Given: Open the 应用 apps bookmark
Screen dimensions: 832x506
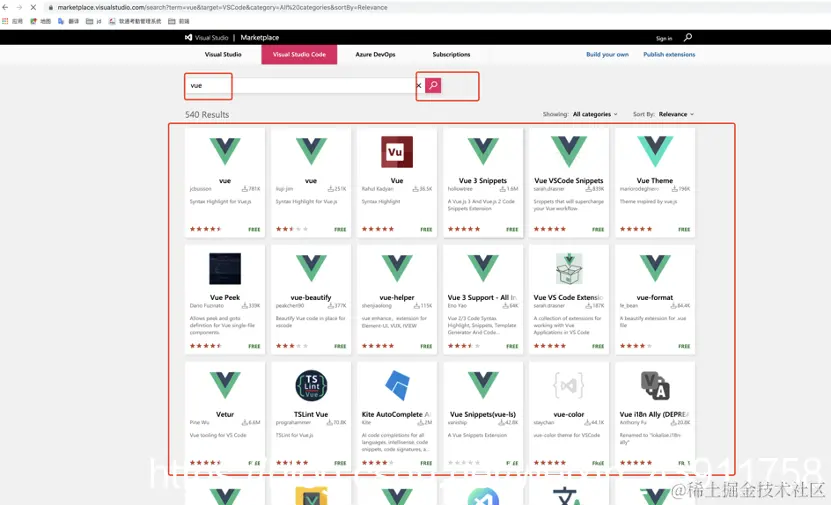Looking at the screenshot, I should [13, 21].
